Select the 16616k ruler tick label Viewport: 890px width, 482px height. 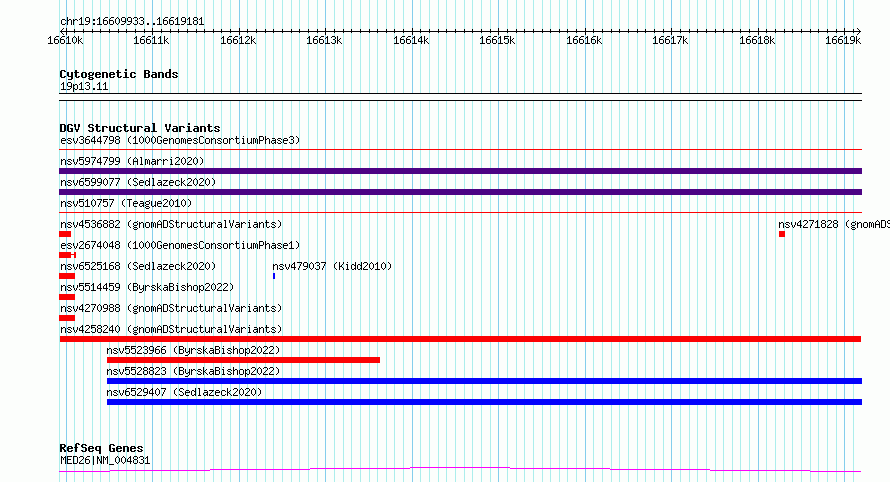(584, 40)
